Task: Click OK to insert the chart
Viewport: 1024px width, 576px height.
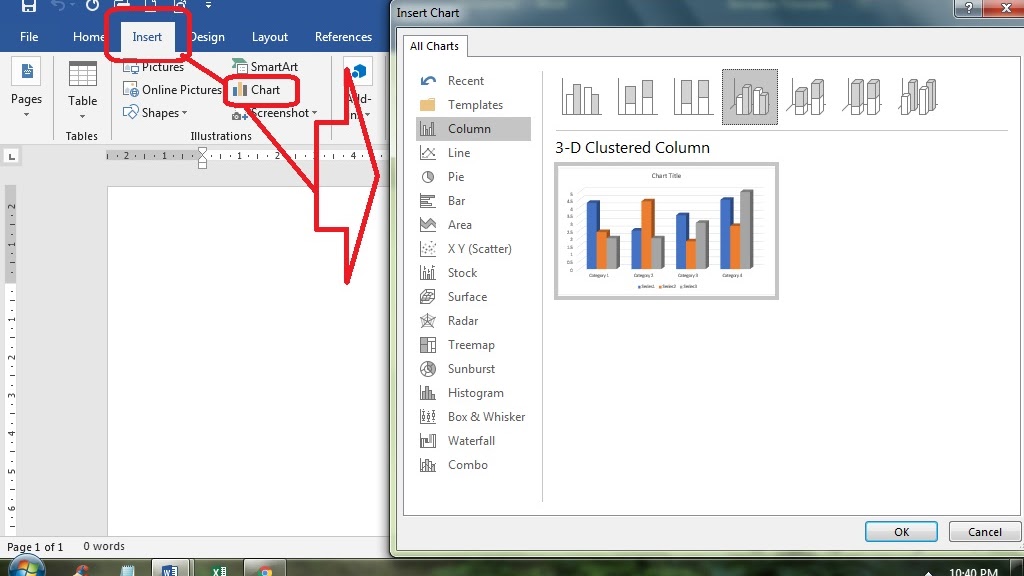Action: pyautogui.click(x=899, y=531)
